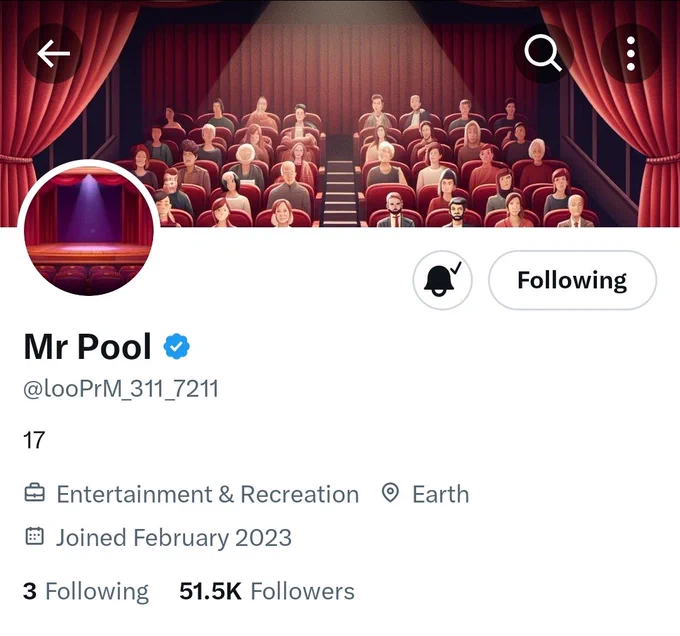The width and height of the screenshot is (680, 636).
Task: Click Joined February 2023 text
Action: point(174,538)
